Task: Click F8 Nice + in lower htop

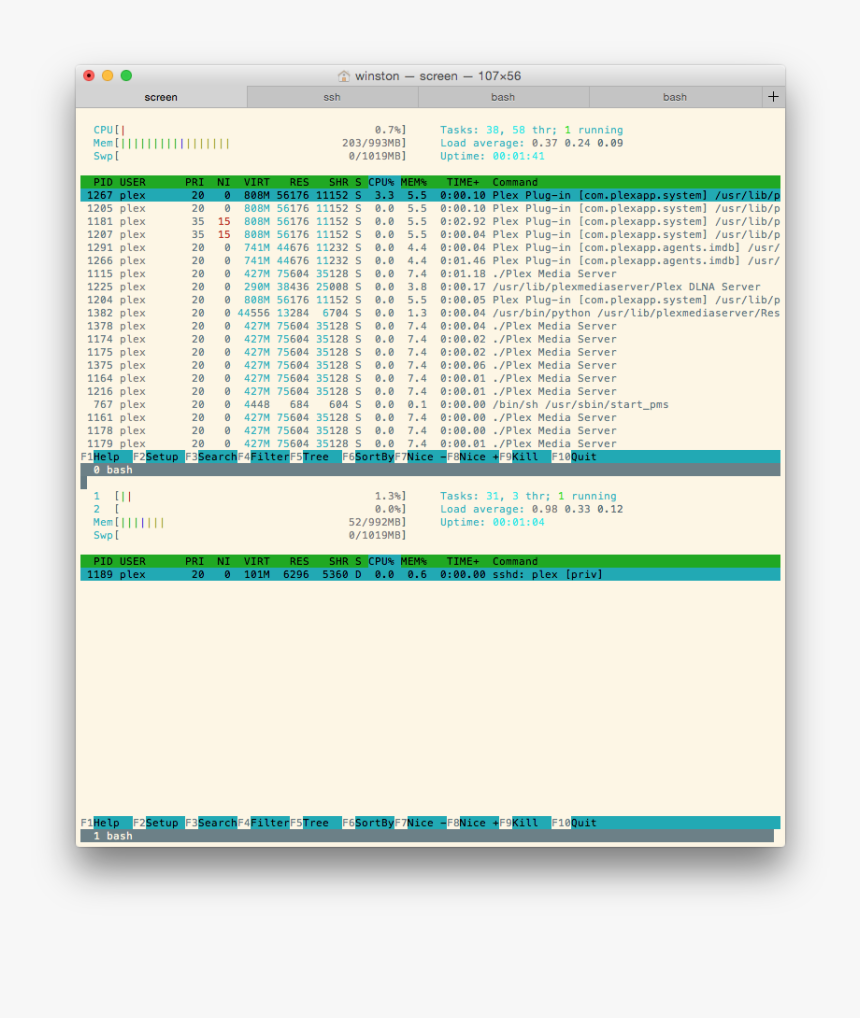Action: click(x=473, y=823)
